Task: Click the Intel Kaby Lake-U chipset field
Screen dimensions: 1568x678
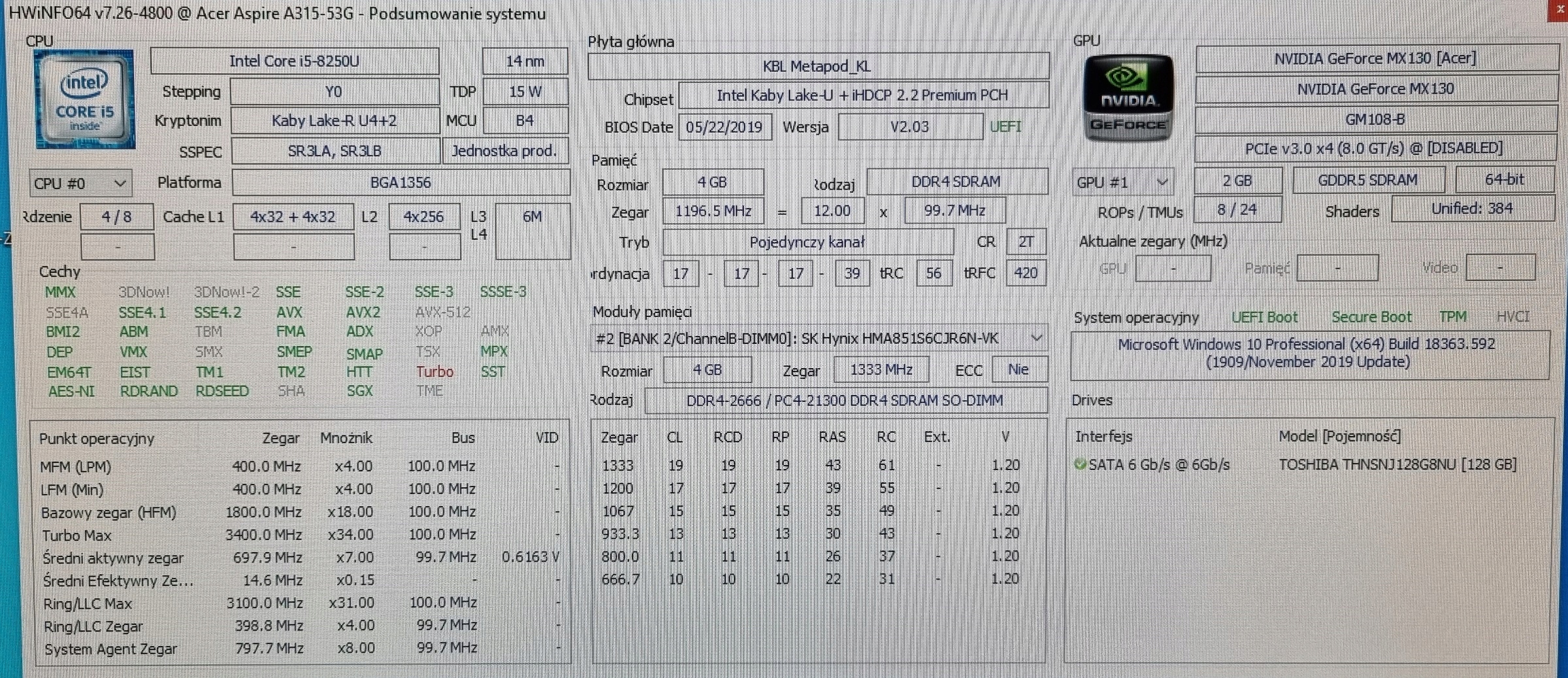Action: click(x=864, y=95)
